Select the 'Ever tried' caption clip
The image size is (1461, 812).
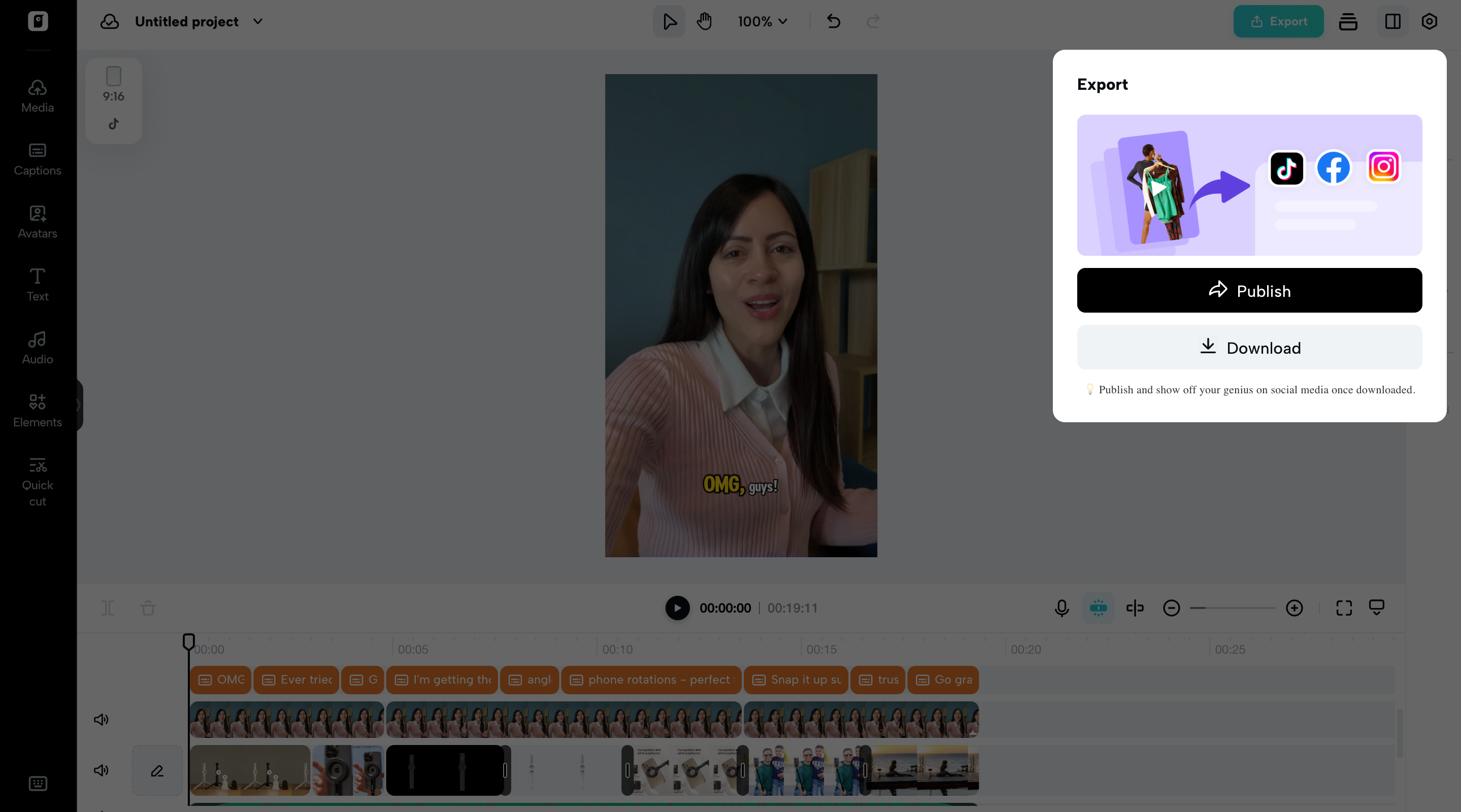(x=296, y=680)
